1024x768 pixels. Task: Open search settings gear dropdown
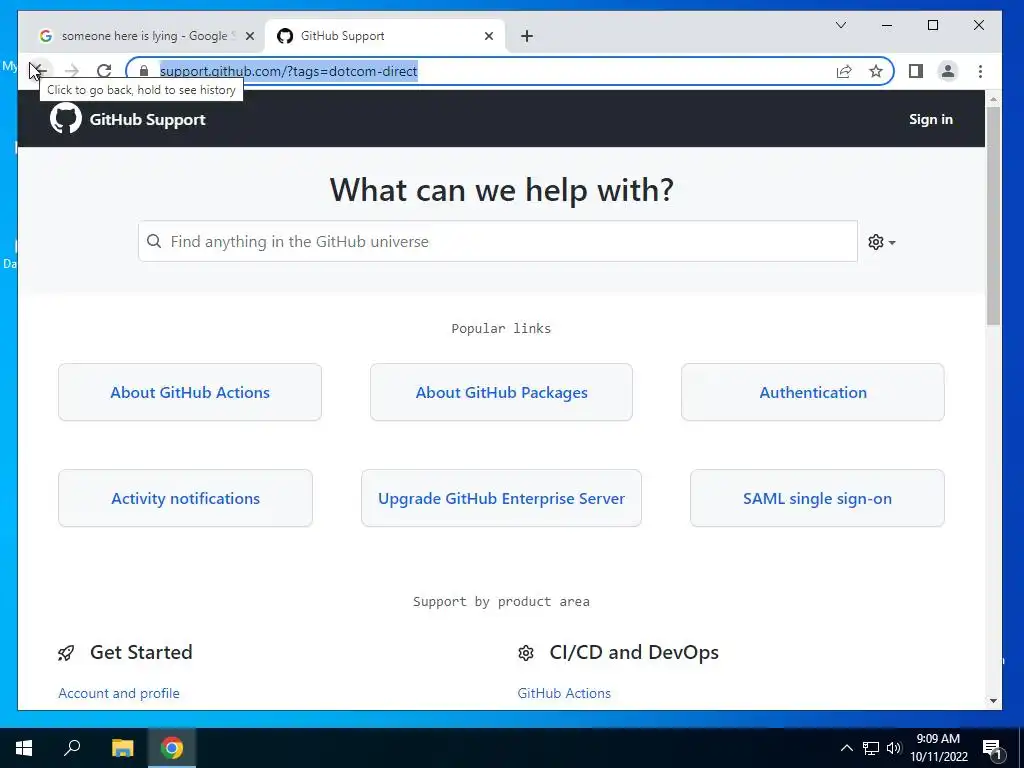[x=882, y=242]
